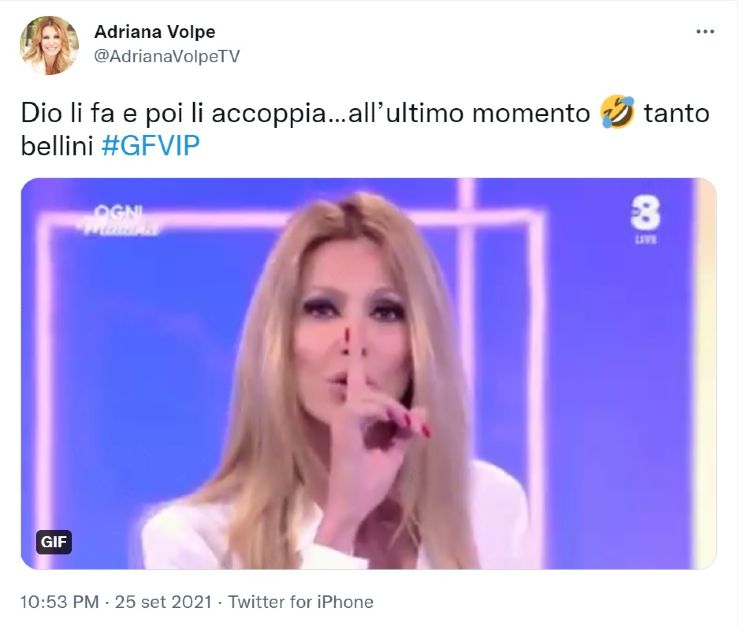Click the rolling laughing emoji in the tweet
The width and height of the screenshot is (740, 627).
click(617, 111)
